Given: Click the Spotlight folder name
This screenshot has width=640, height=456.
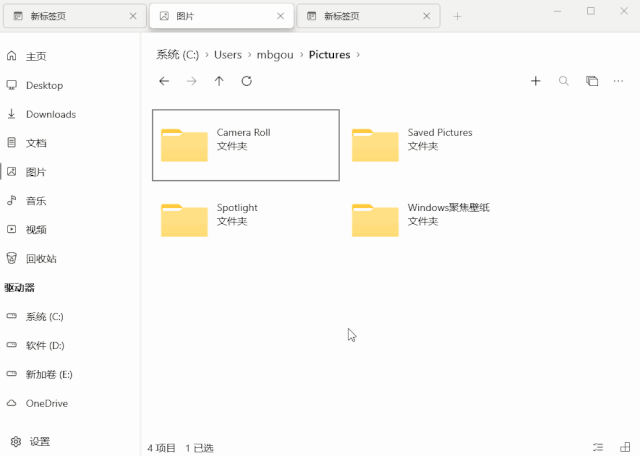Looking at the screenshot, I should tap(237, 208).
